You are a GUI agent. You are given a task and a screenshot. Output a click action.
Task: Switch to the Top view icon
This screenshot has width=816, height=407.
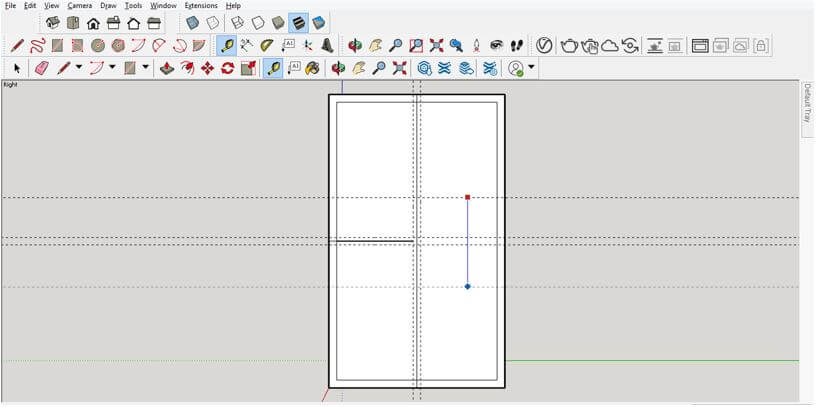(x=73, y=23)
